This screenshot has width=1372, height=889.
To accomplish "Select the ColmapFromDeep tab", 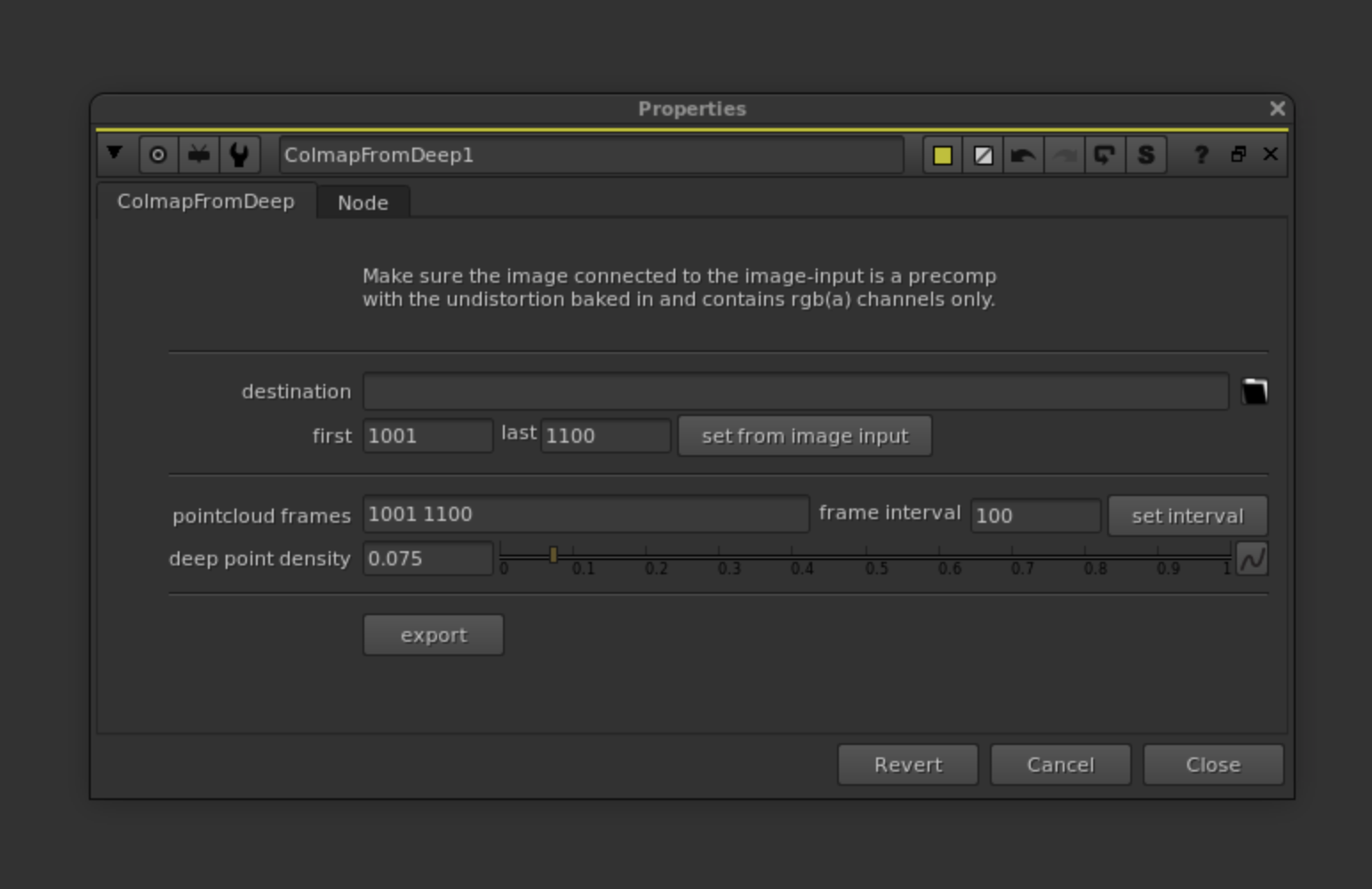I will click(x=205, y=201).
